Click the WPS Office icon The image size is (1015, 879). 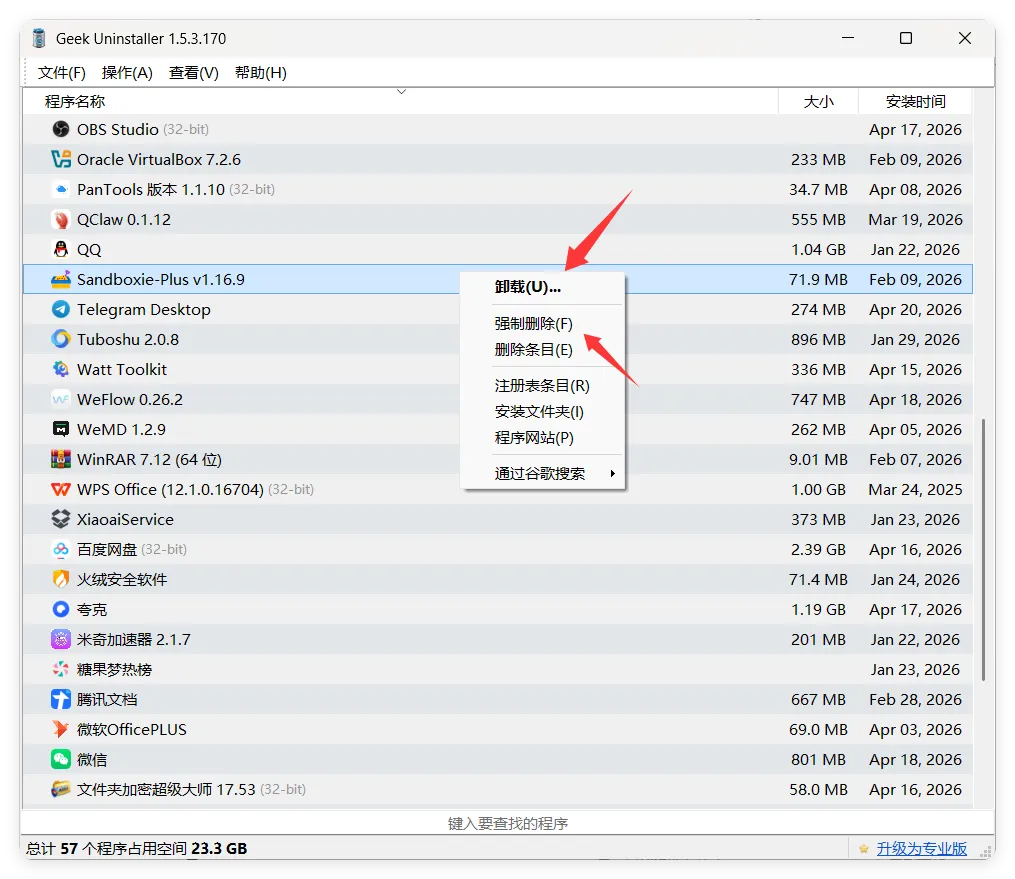[x=61, y=489]
